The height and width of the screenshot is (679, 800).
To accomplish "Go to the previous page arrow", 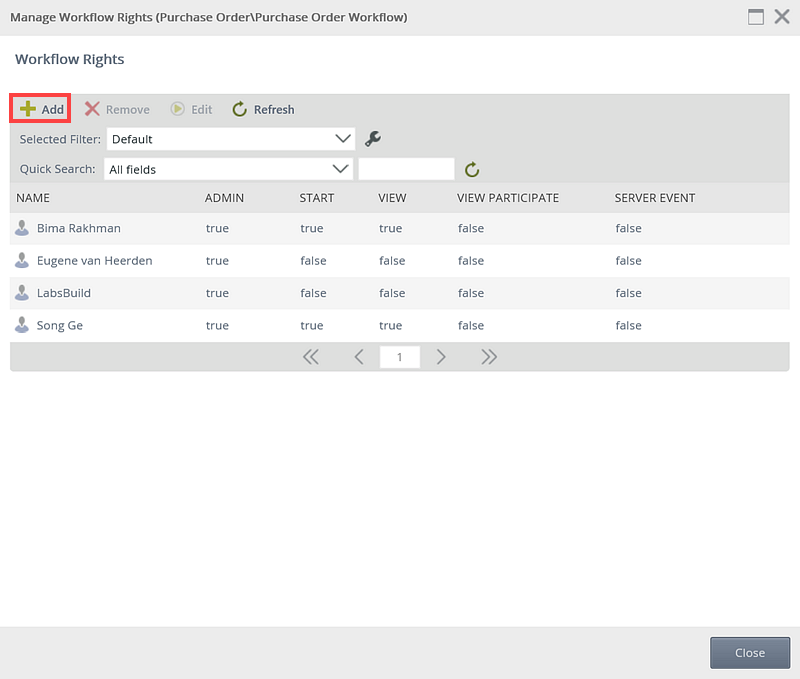I will (x=359, y=357).
